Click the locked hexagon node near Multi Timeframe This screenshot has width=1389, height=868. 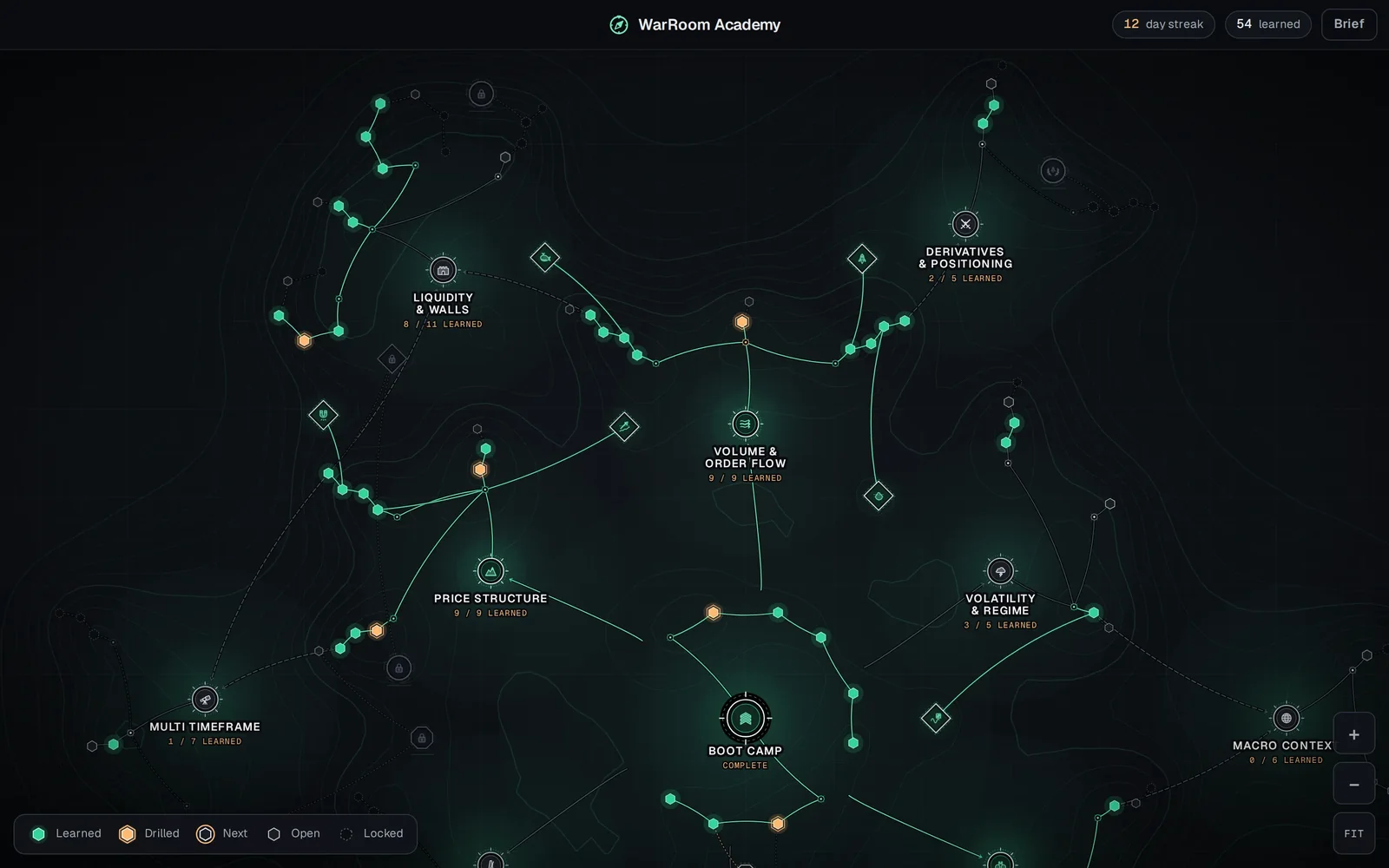pyautogui.click(x=422, y=738)
